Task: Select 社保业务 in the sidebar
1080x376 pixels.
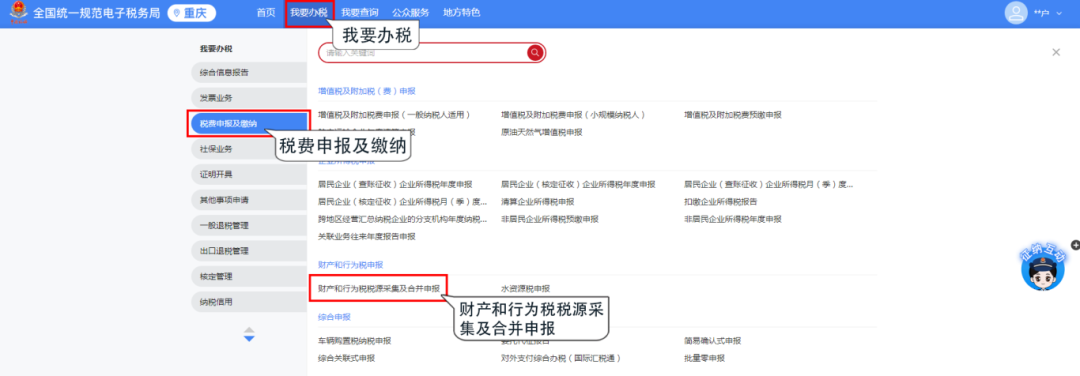Action: pos(249,149)
